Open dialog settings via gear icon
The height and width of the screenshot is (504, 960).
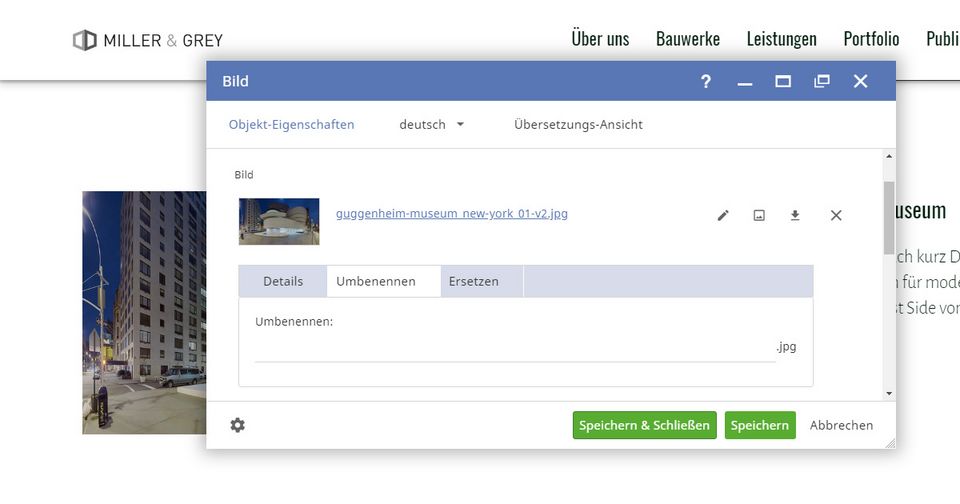coord(237,425)
